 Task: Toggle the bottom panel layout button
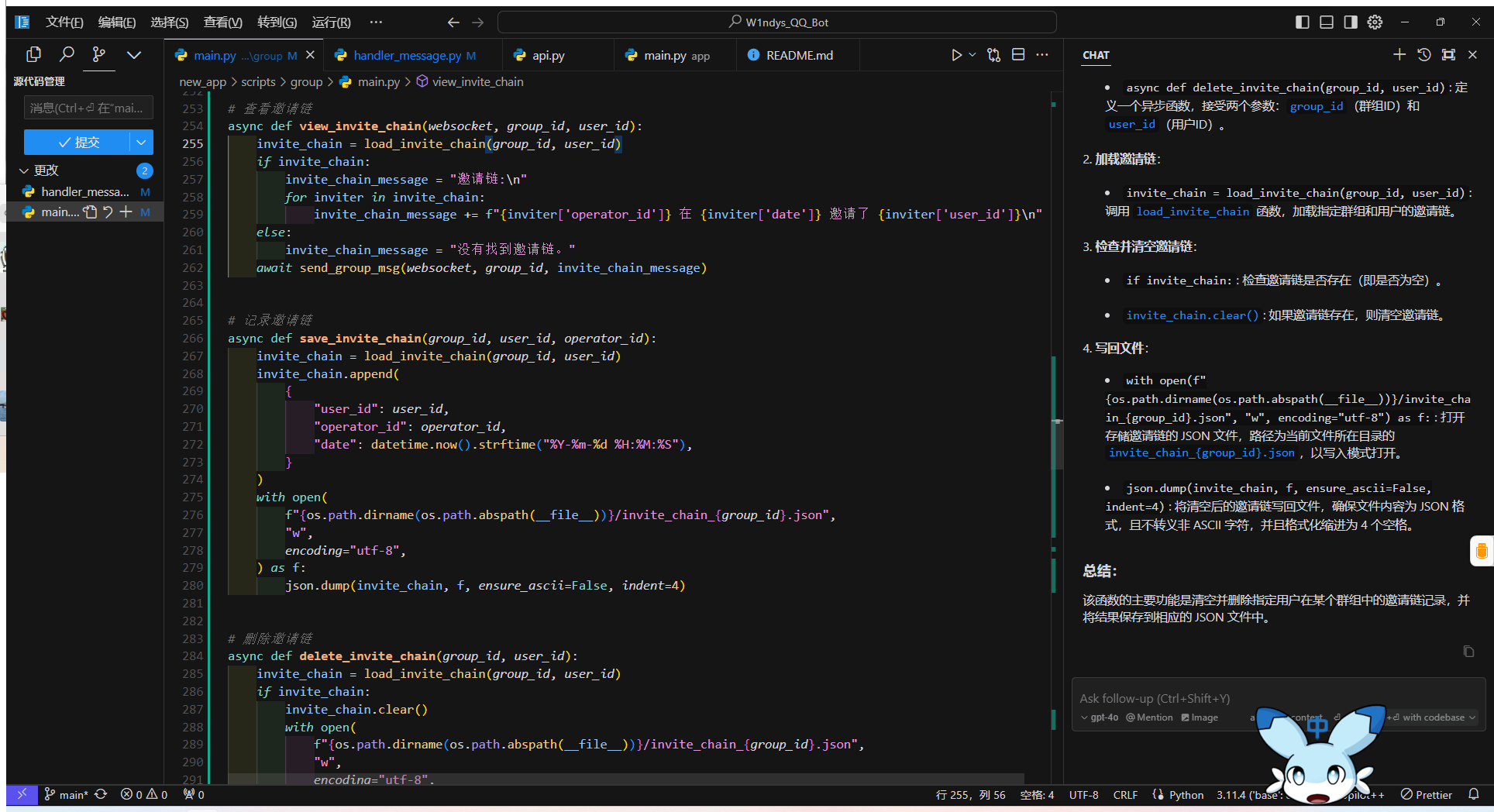1327,22
